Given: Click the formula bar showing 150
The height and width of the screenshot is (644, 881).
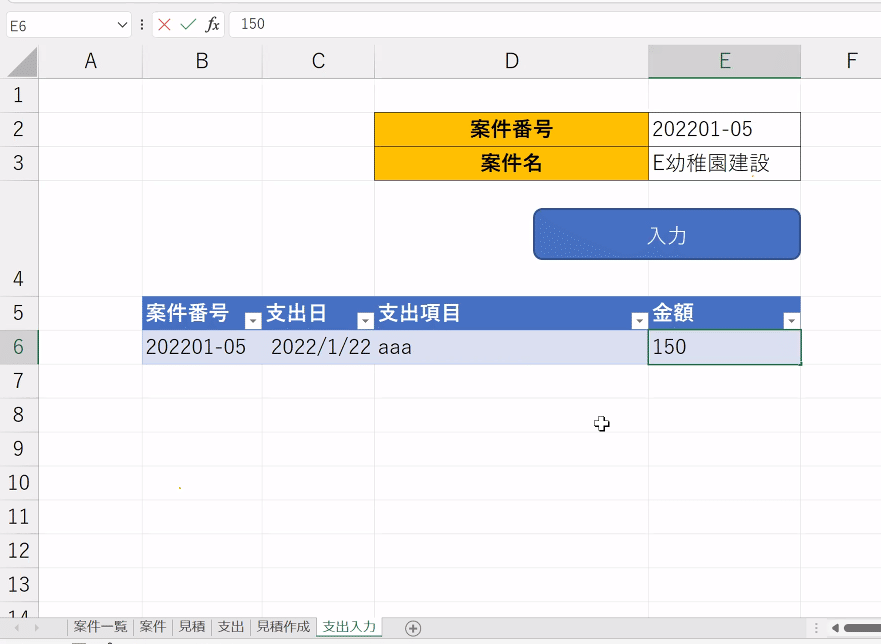Looking at the screenshot, I should [x=555, y=24].
